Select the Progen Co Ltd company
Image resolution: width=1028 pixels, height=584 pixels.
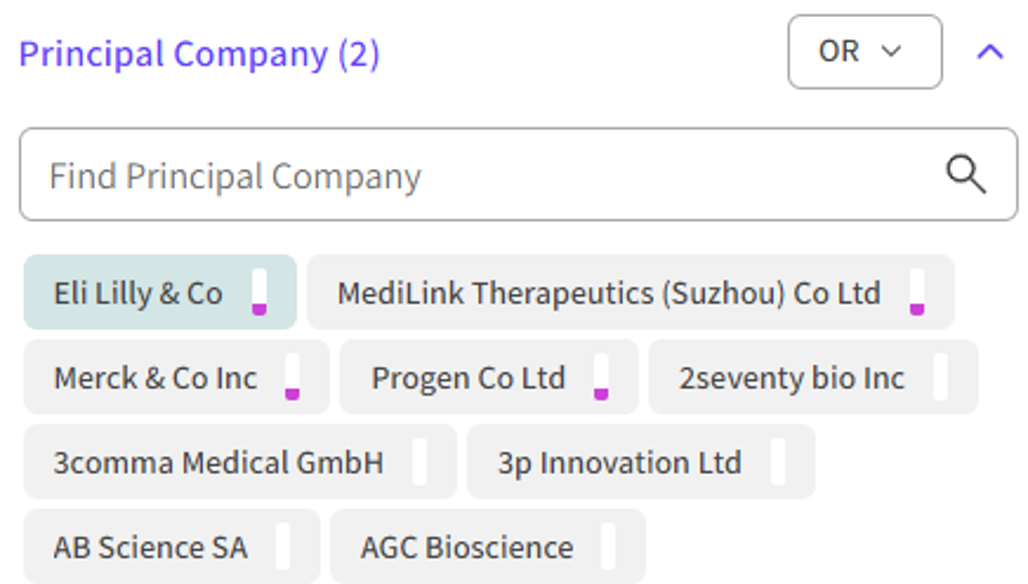tap(468, 378)
